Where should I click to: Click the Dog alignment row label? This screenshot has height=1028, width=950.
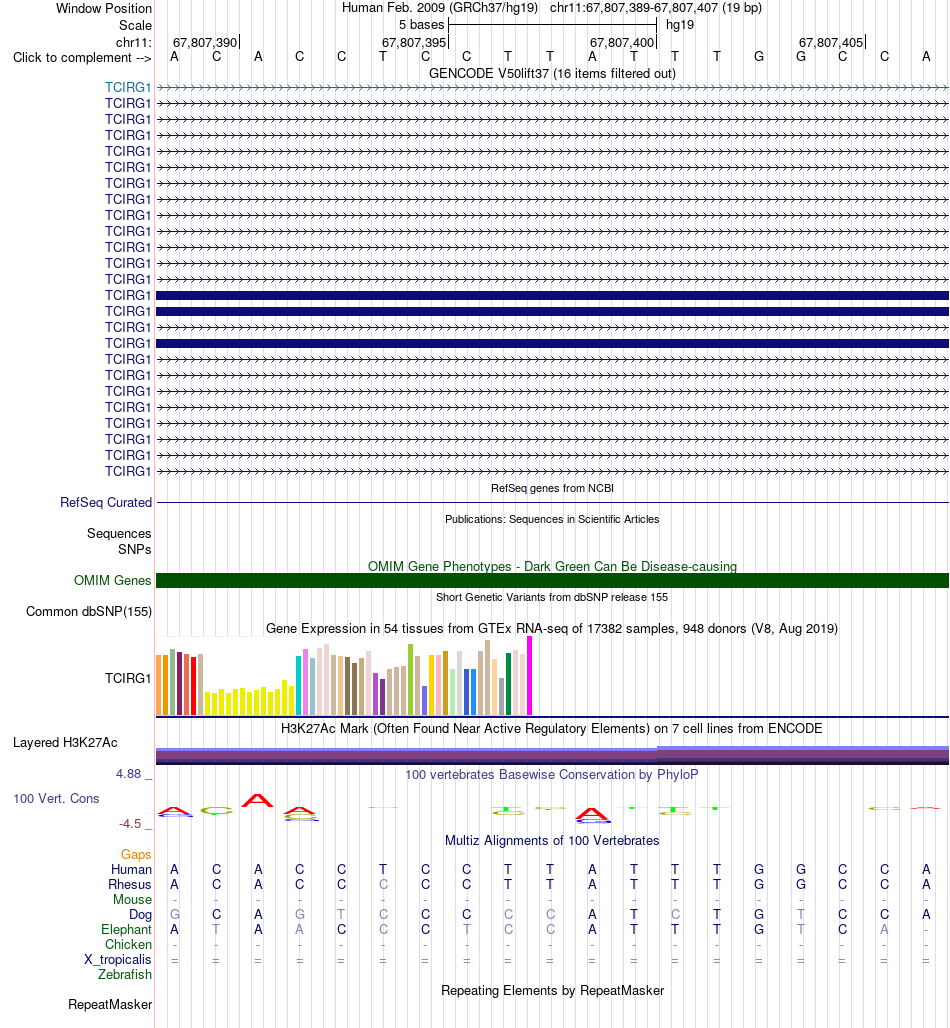[x=140, y=915]
